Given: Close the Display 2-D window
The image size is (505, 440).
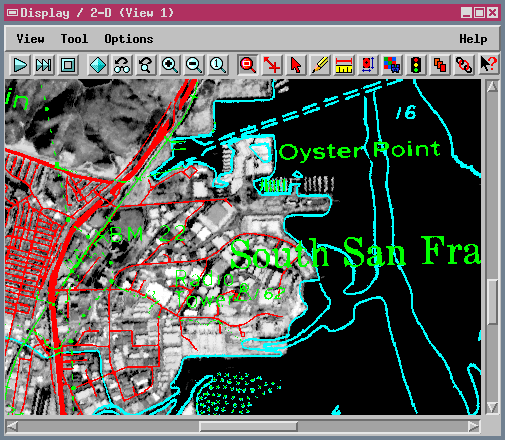Looking at the screenshot, I should coord(493,13).
